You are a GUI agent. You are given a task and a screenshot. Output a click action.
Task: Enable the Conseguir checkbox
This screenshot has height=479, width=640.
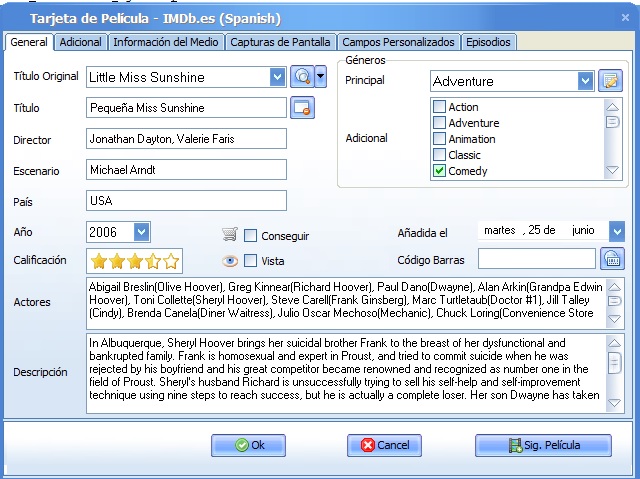pos(251,236)
